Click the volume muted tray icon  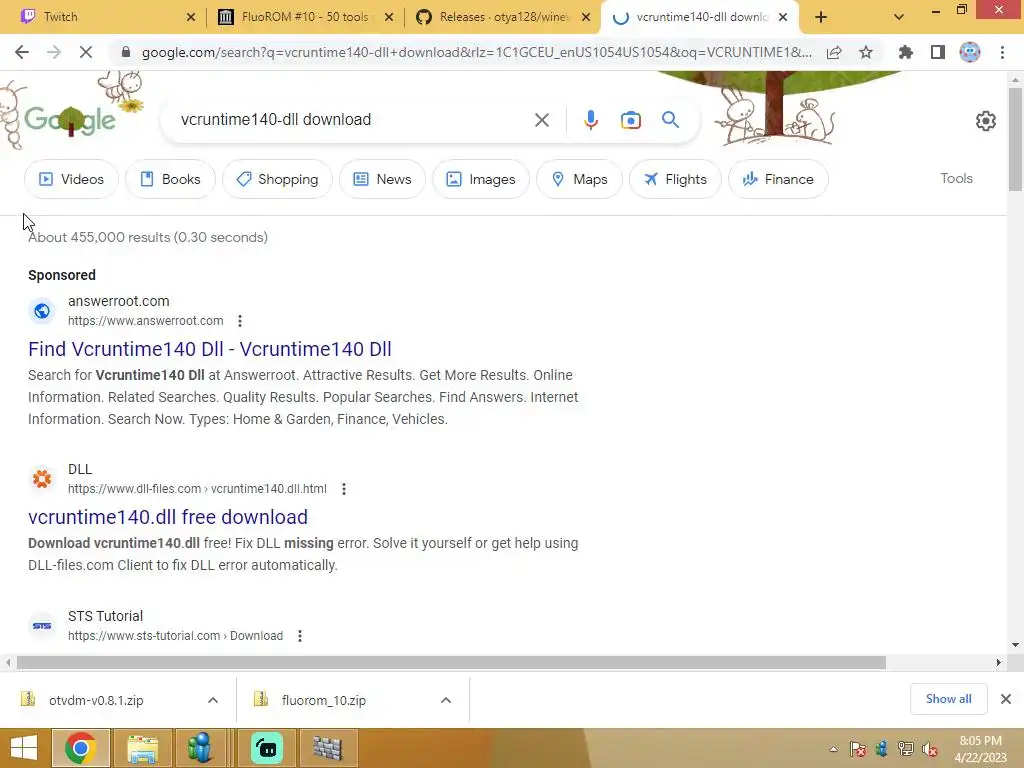(x=929, y=749)
